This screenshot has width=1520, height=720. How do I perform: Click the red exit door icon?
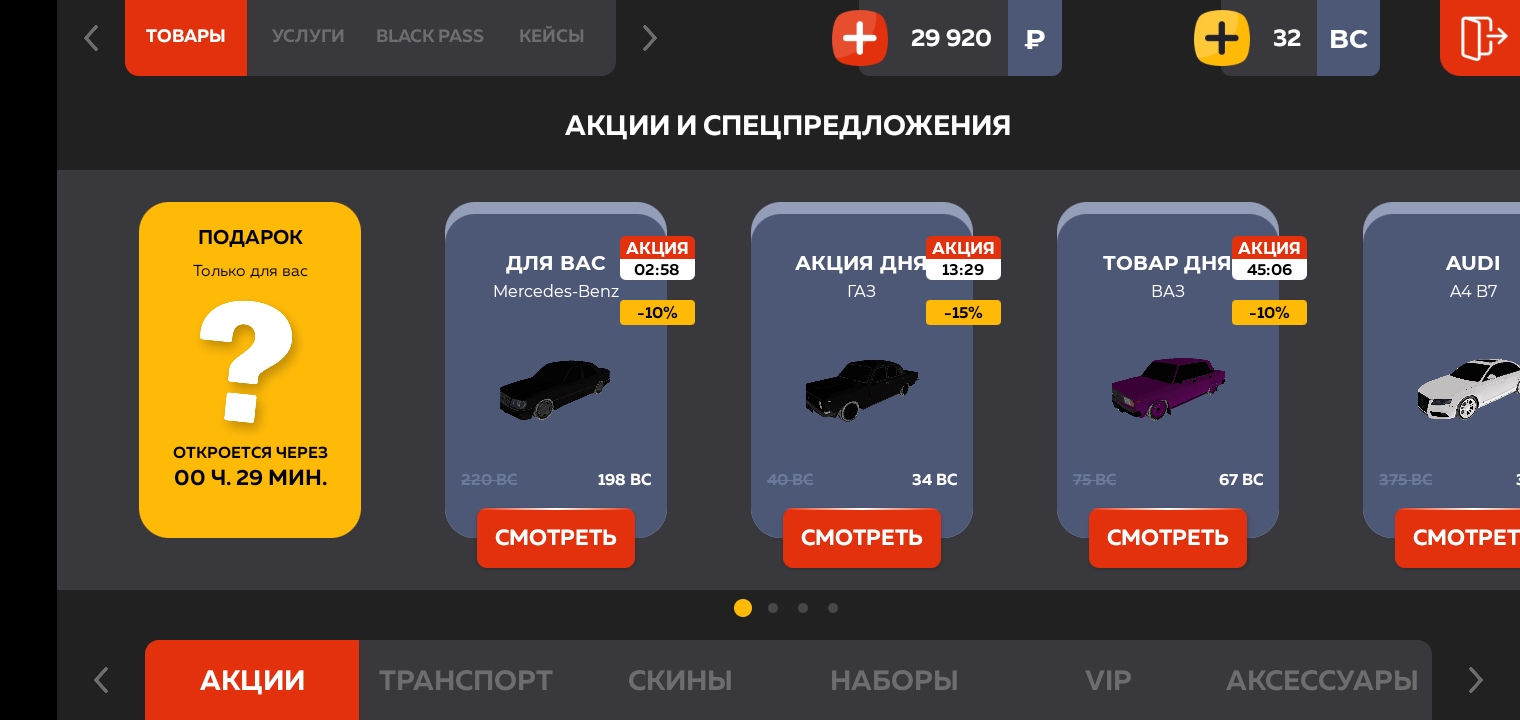coord(1483,38)
